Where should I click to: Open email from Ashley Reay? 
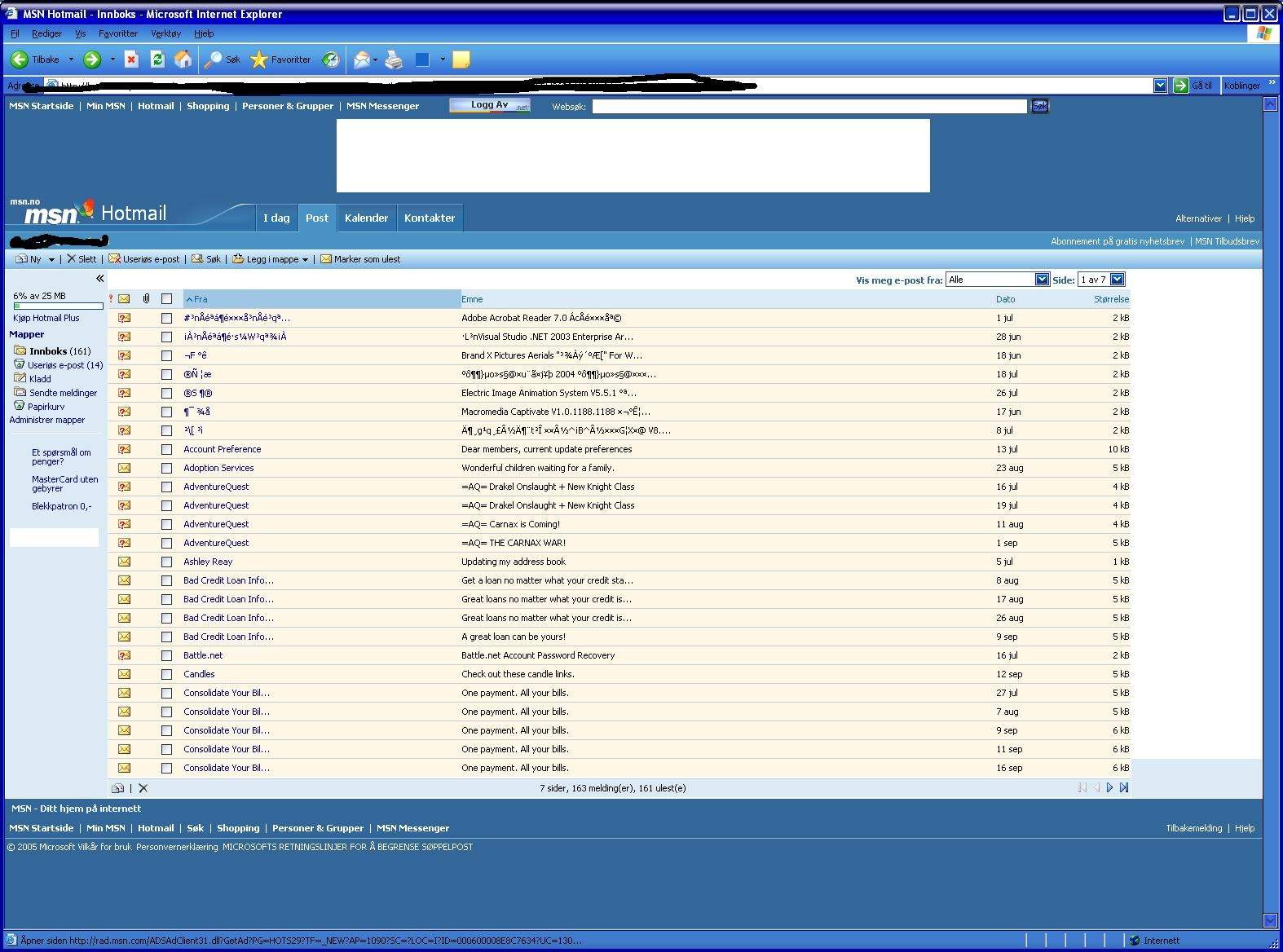208,562
